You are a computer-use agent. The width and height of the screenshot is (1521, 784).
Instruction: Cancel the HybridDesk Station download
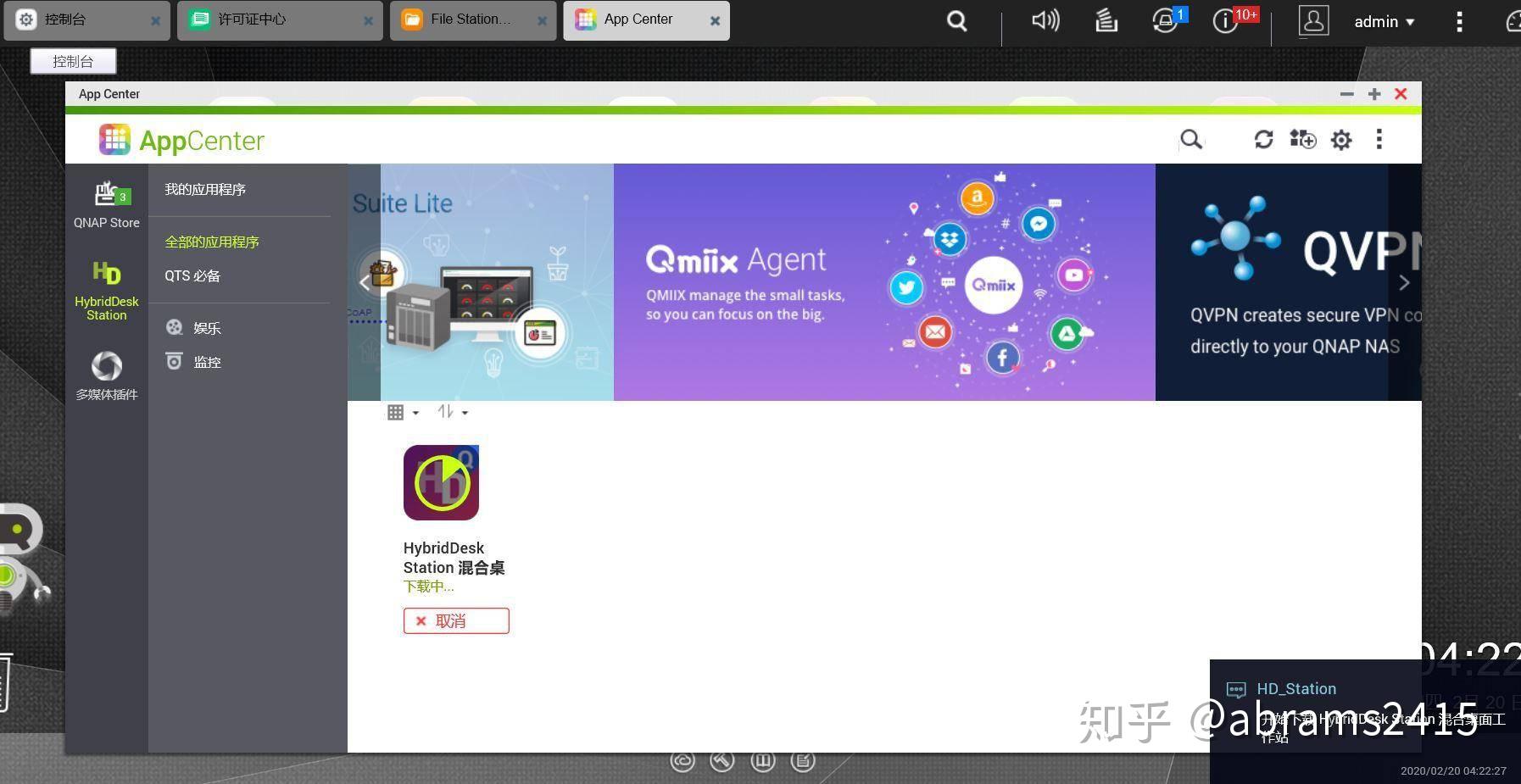pos(455,620)
